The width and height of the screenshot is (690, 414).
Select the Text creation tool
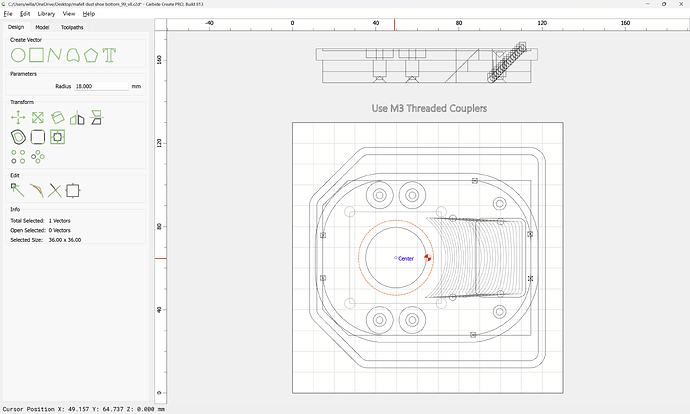(109, 55)
